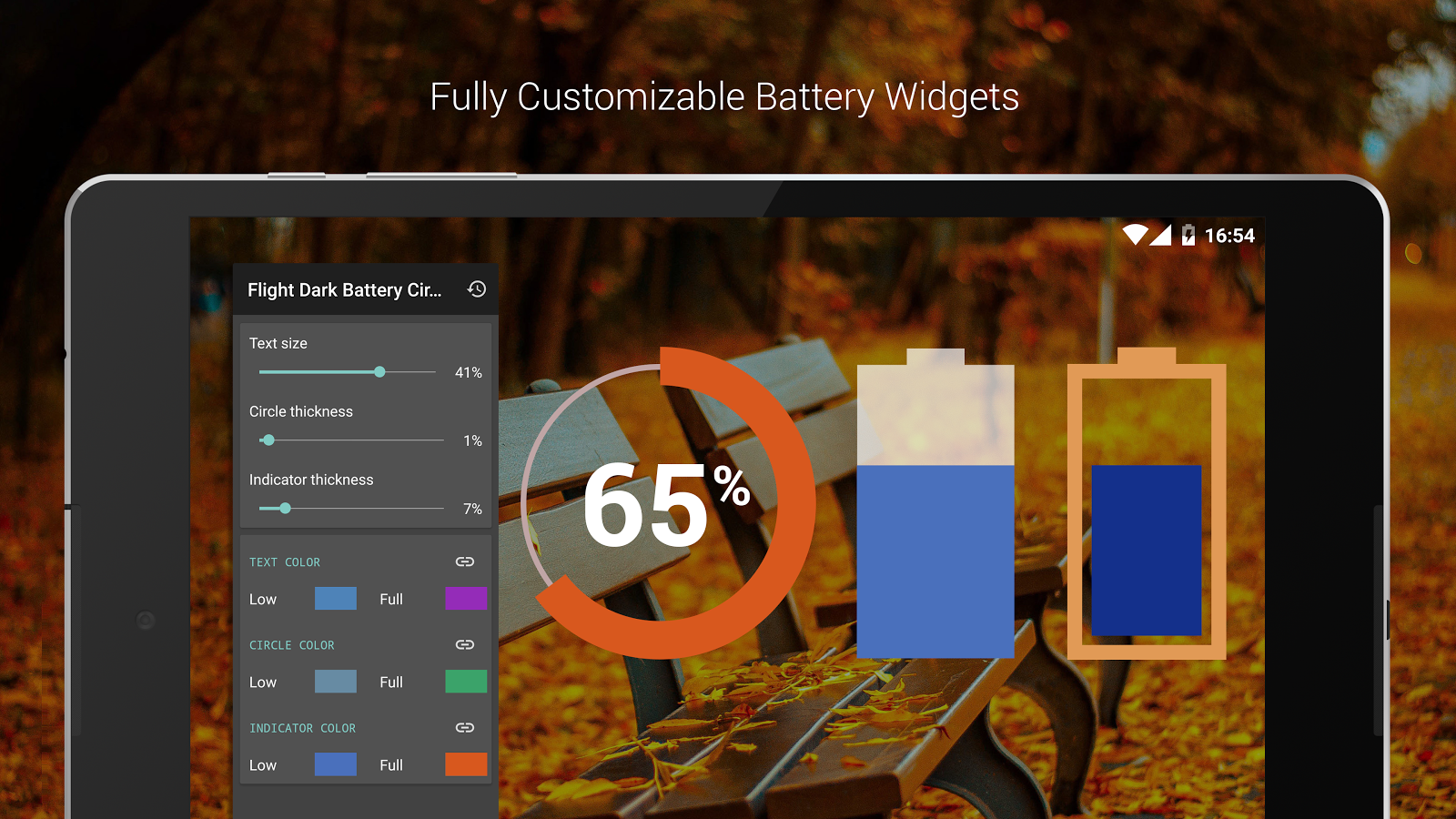
Task: Click the INDICATOR COLOR section heading
Action: (x=303, y=728)
